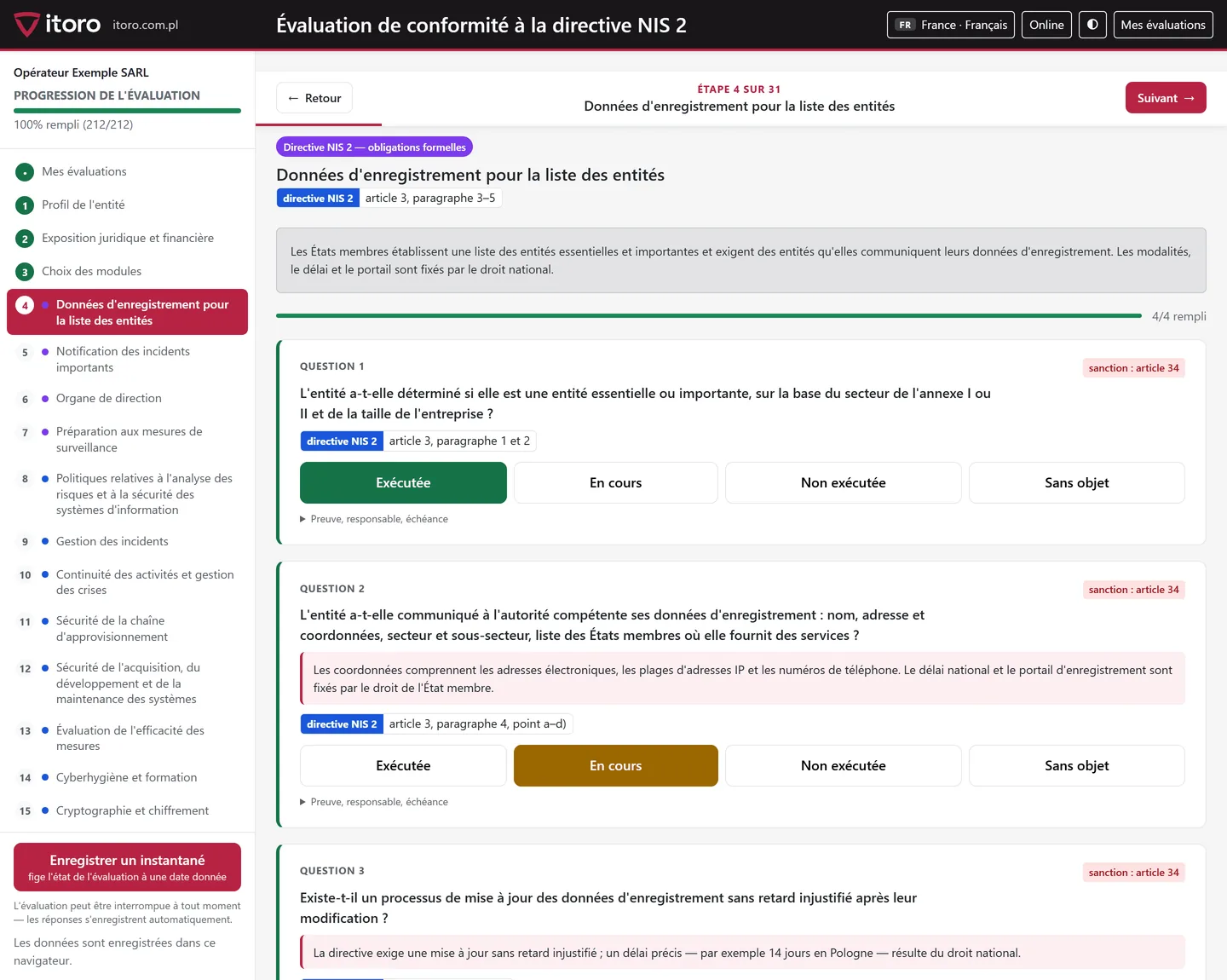Click the step 4 number badge
This screenshot has height=980, width=1227.
[25, 305]
